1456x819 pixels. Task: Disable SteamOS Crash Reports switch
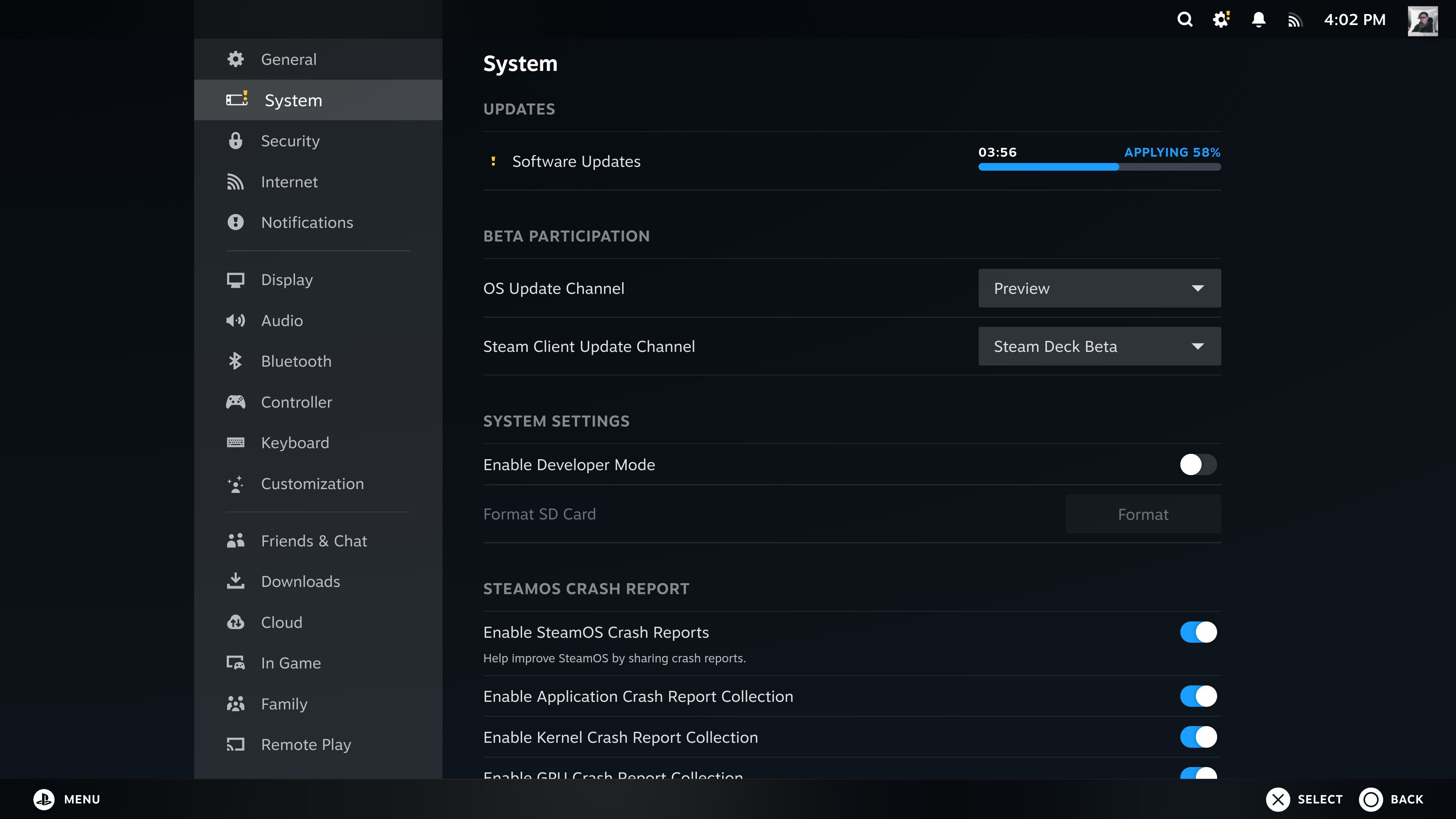[x=1198, y=632]
